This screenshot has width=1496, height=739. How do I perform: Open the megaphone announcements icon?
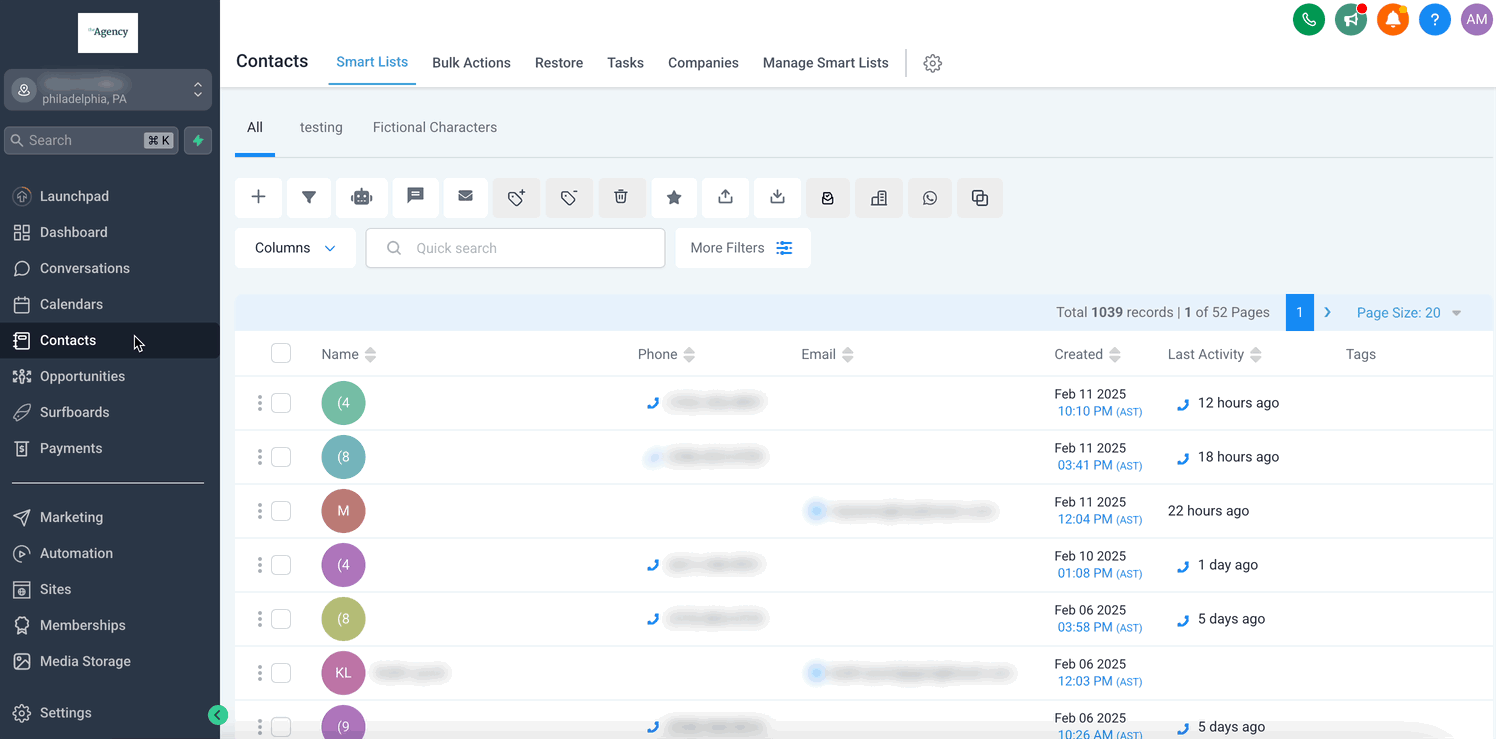[x=1351, y=19]
